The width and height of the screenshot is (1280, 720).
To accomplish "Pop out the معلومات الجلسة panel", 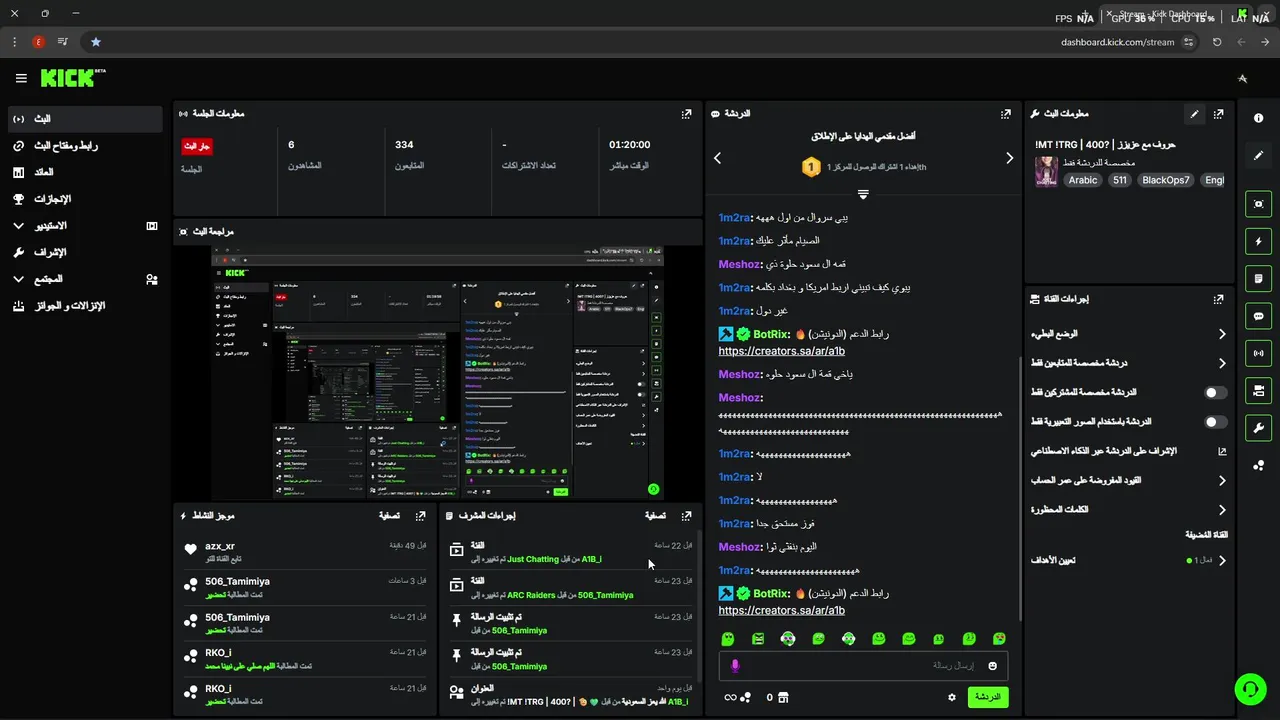I will pyautogui.click(x=686, y=114).
